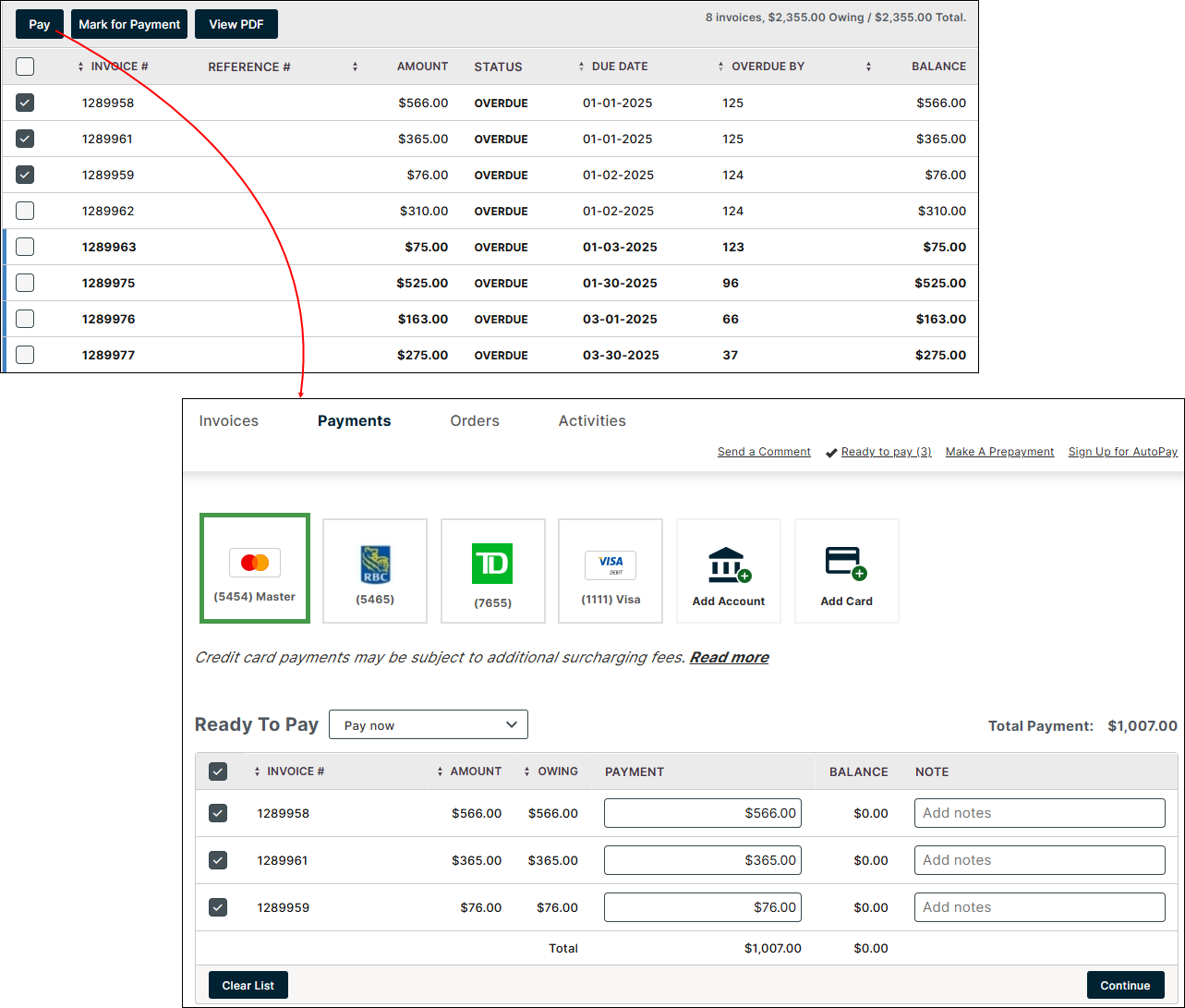Open the surcharge Read more link
Image resolution: width=1185 pixels, height=1008 pixels.
(x=729, y=658)
